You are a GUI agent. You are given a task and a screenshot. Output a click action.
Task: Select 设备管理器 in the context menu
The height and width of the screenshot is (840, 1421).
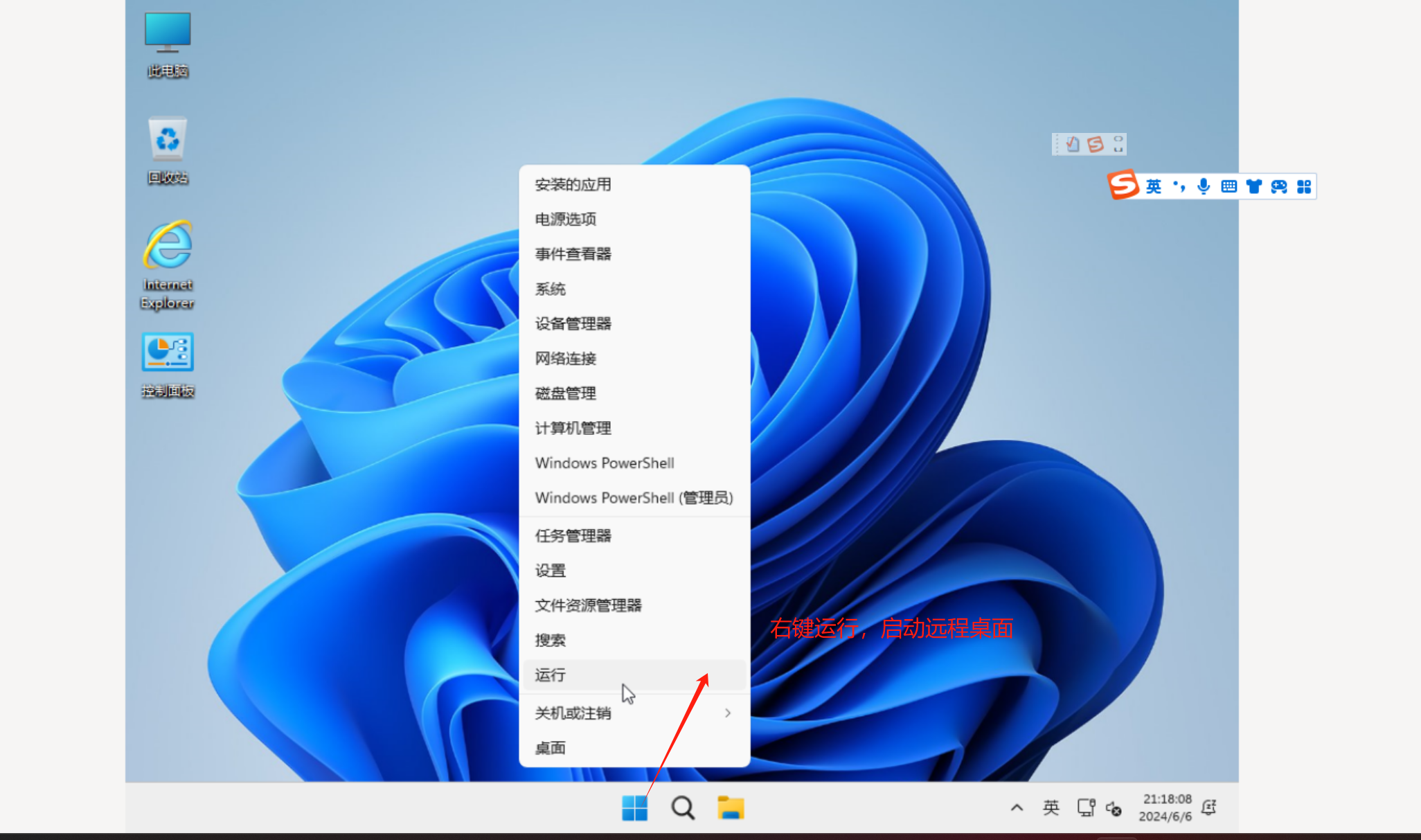point(573,323)
